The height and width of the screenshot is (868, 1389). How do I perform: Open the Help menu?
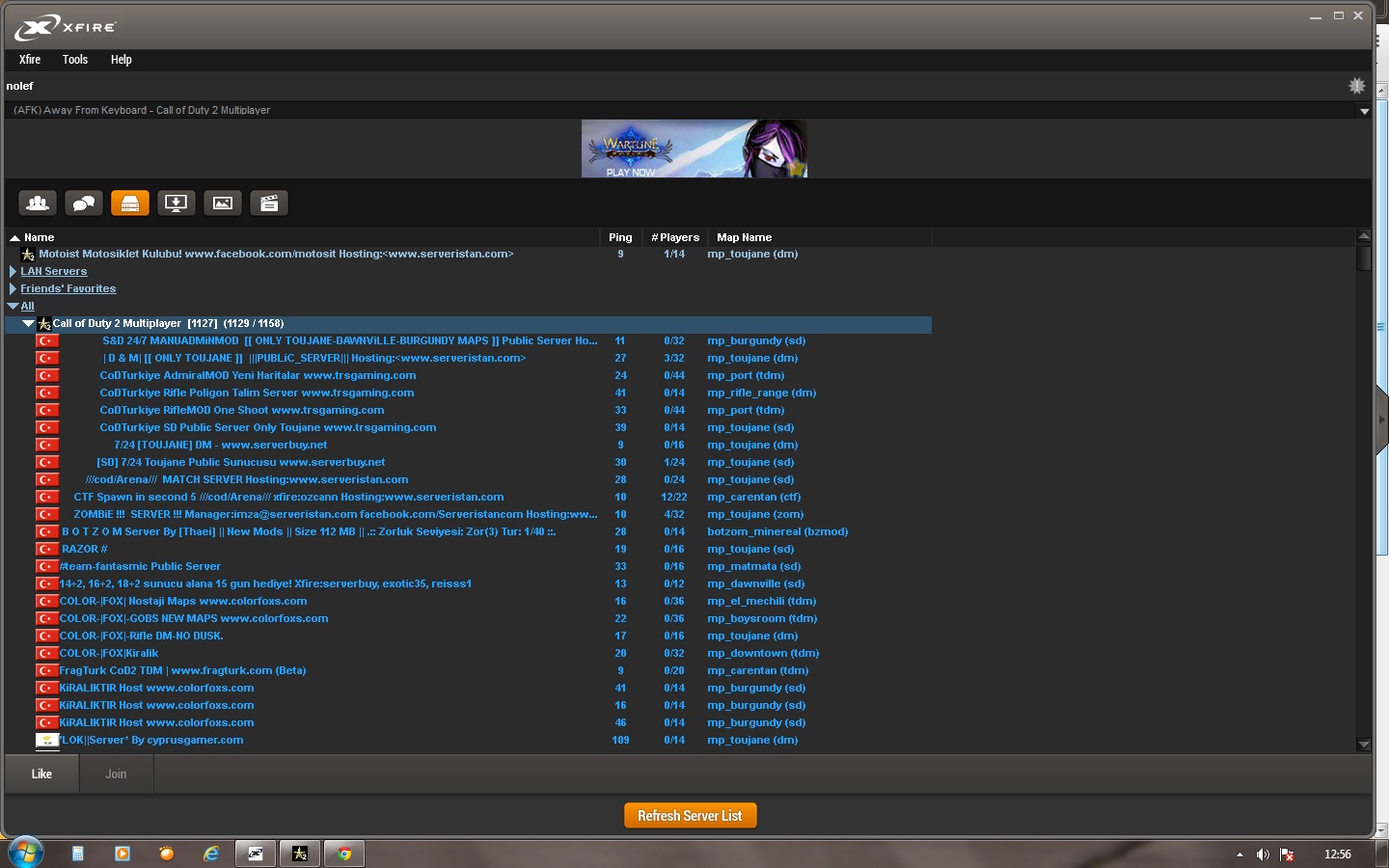click(x=121, y=60)
